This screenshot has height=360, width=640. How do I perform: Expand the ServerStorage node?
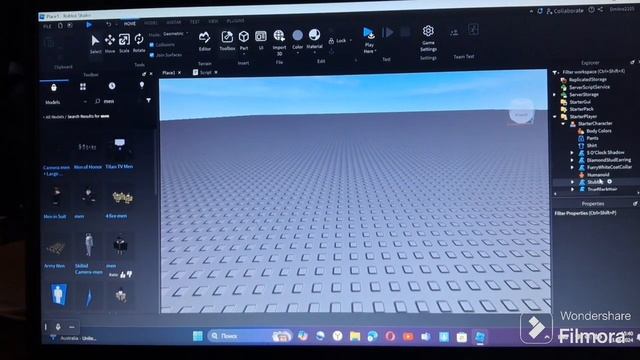click(x=554, y=95)
